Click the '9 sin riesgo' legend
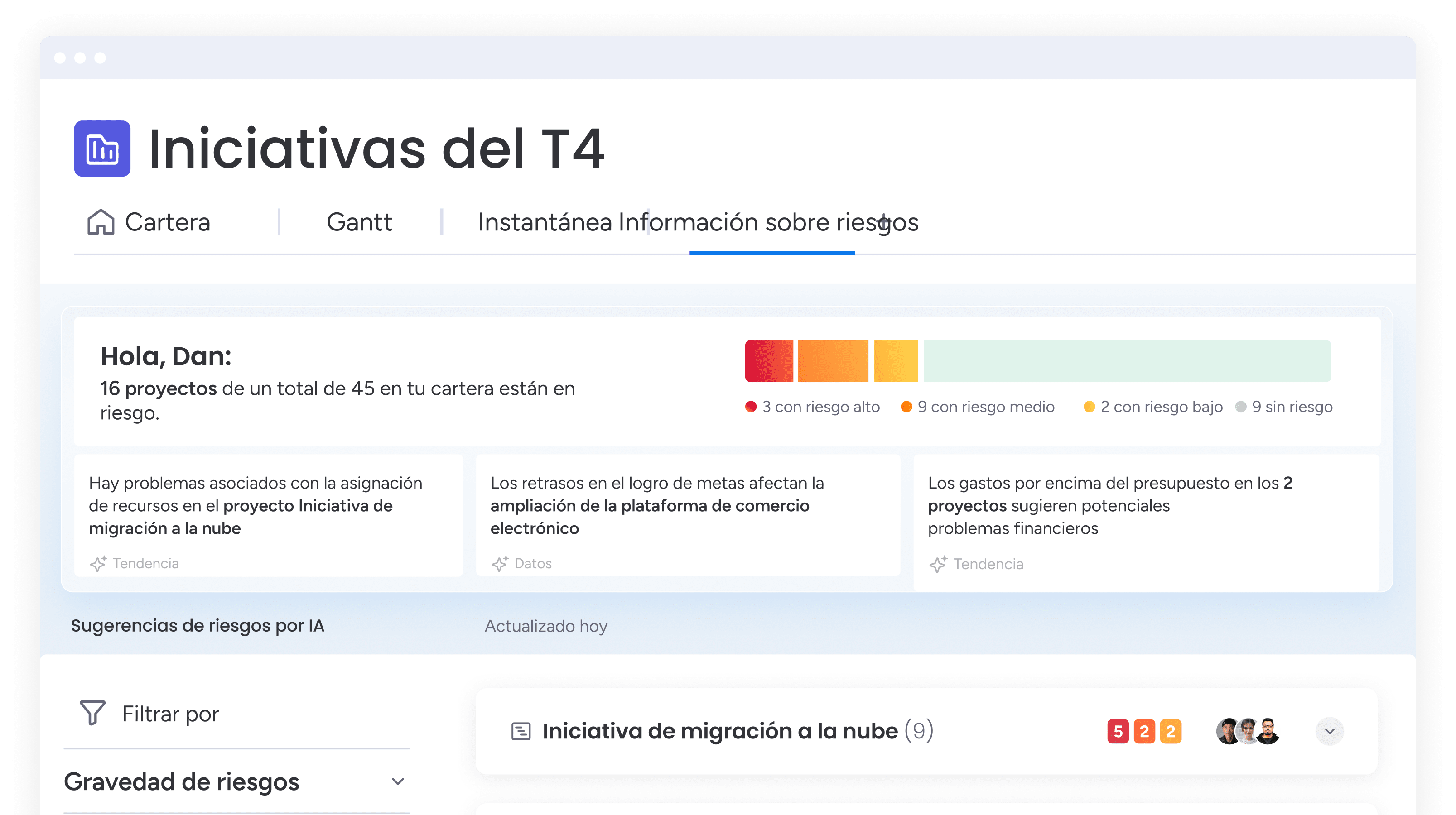The height and width of the screenshot is (815, 1456). coord(1284,407)
